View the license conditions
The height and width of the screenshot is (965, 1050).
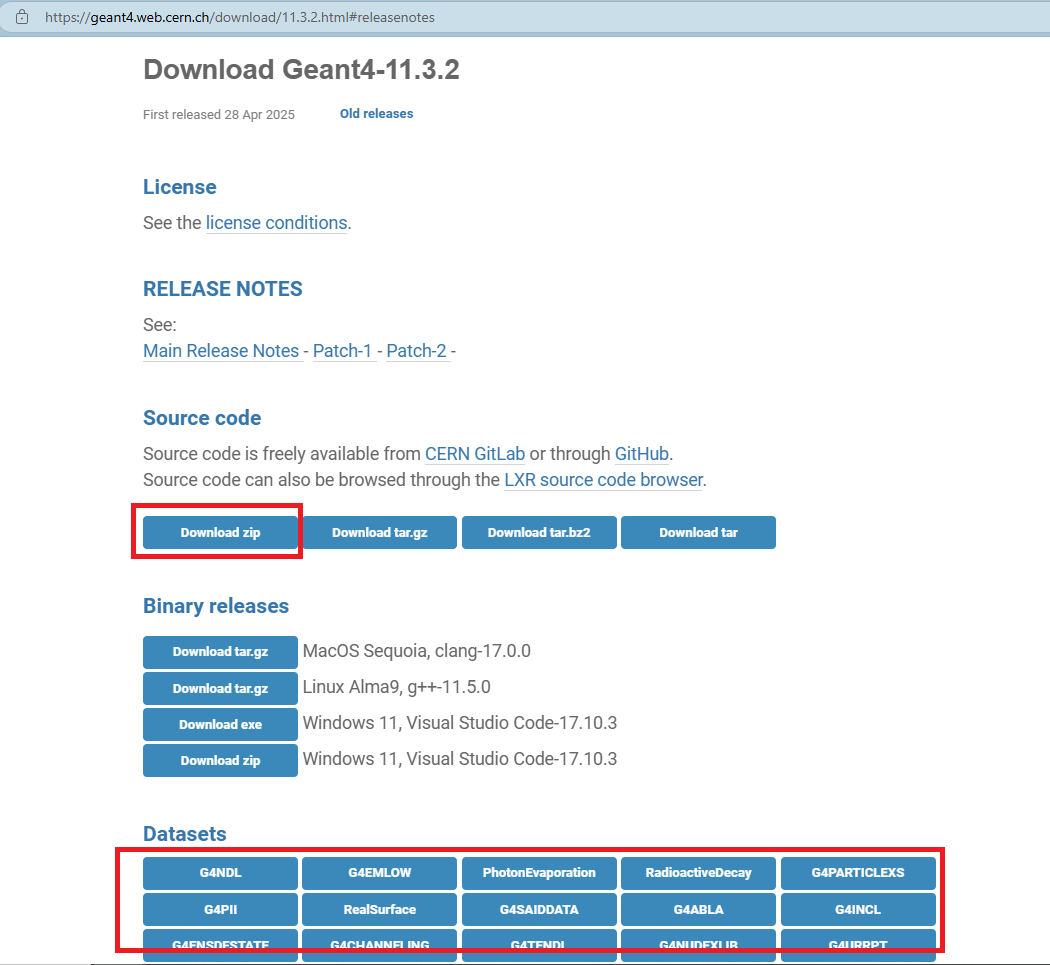[276, 222]
